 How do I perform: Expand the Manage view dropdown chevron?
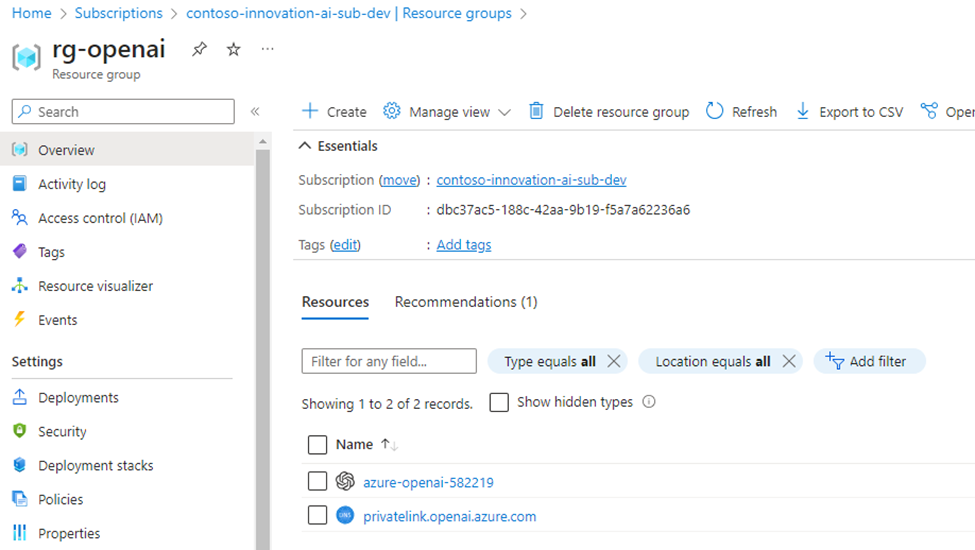[505, 112]
